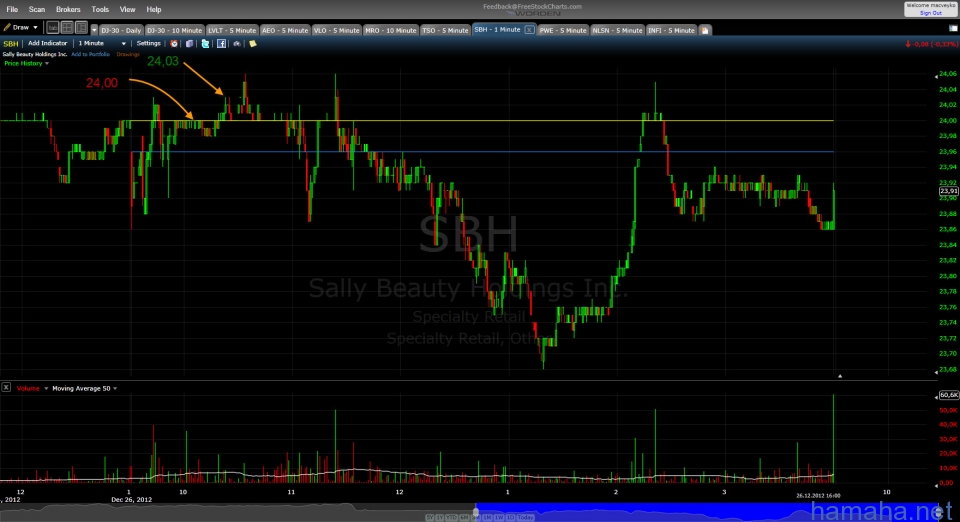The width and height of the screenshot is (960, 522).
Task: Open the MRO - 10 Minute tab
Action: (391, 30)
